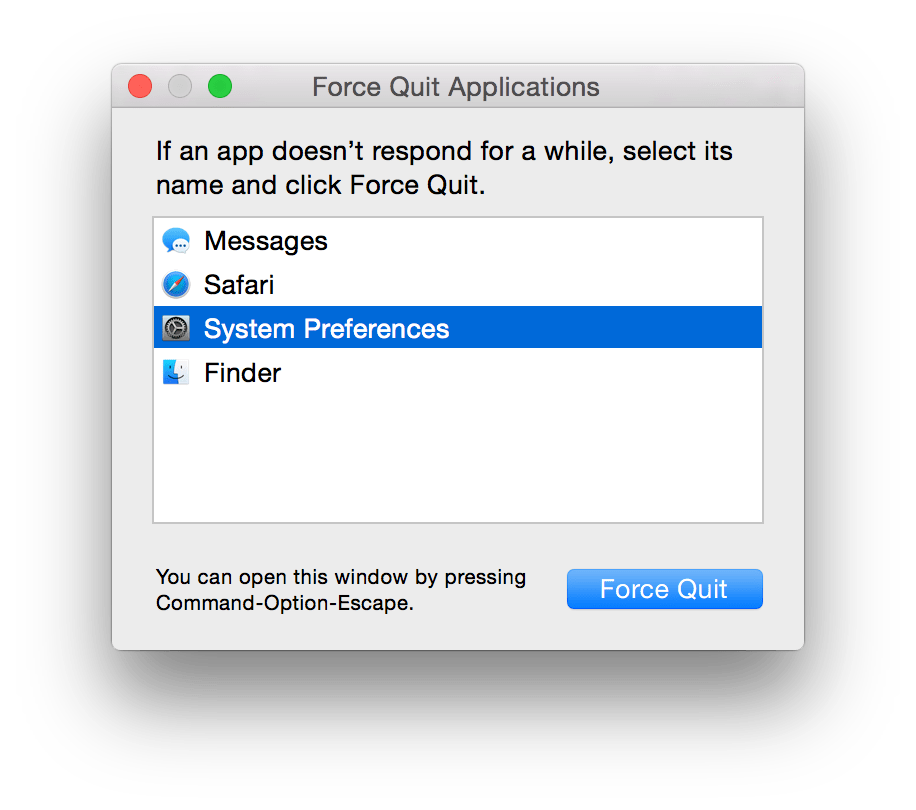Pick the Finder app name in list

pyautogui.click(x=242, y=373)
